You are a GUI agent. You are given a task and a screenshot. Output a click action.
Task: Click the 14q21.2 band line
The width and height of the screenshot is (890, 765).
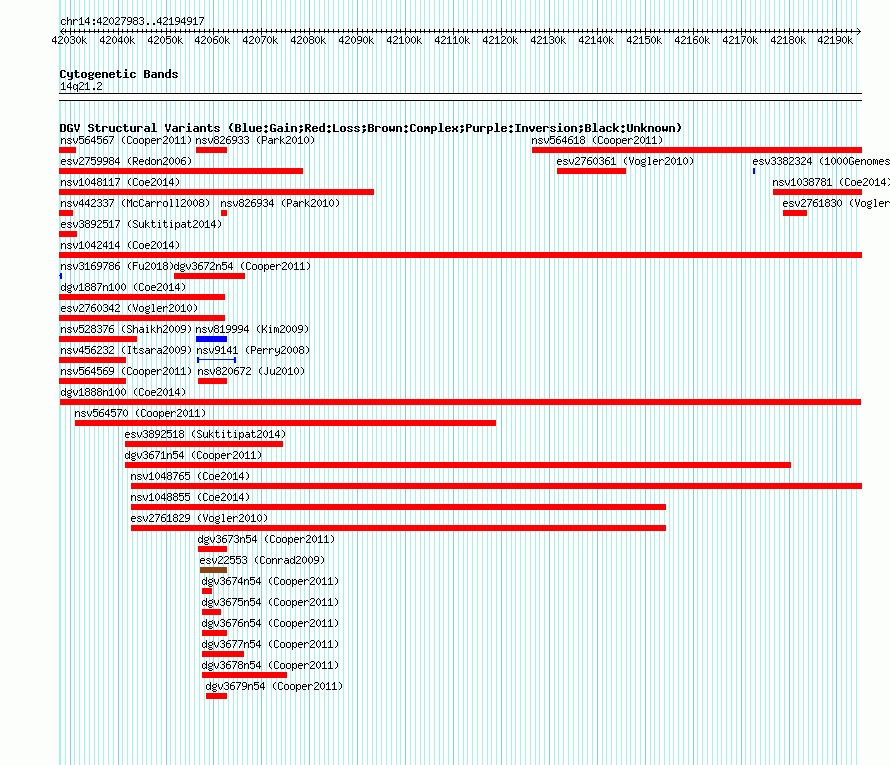[460, 97]
